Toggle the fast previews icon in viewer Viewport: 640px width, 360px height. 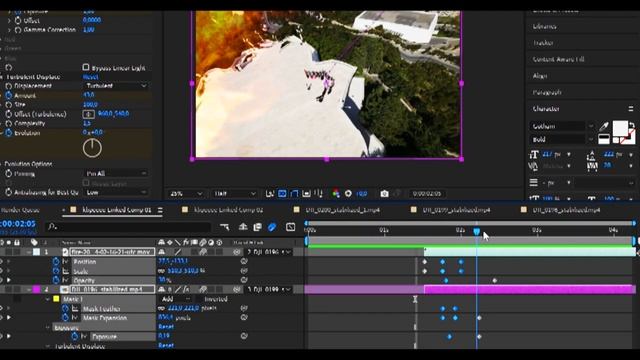click(270, 193)
